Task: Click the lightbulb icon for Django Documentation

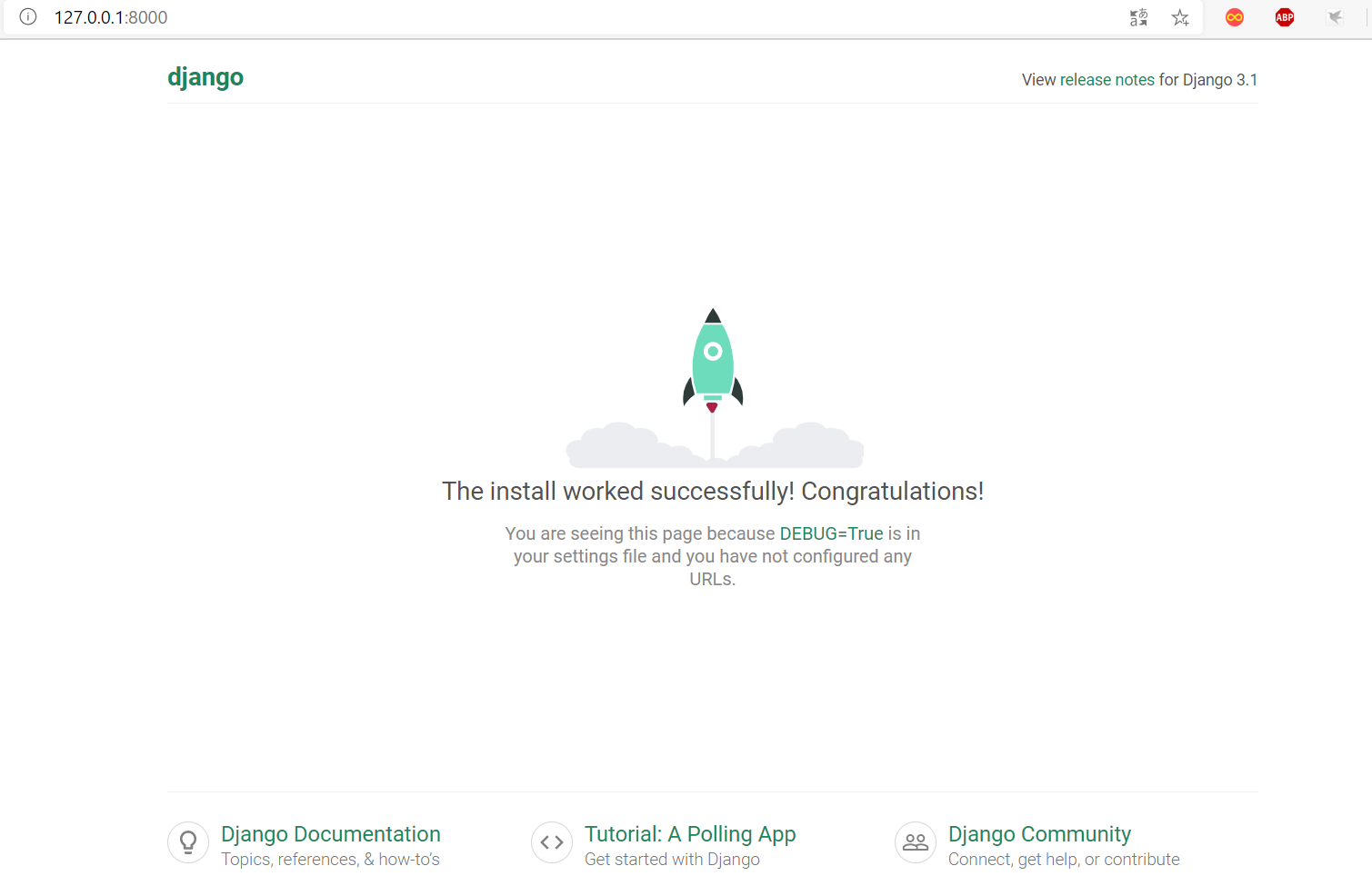Action: [188, 842]
